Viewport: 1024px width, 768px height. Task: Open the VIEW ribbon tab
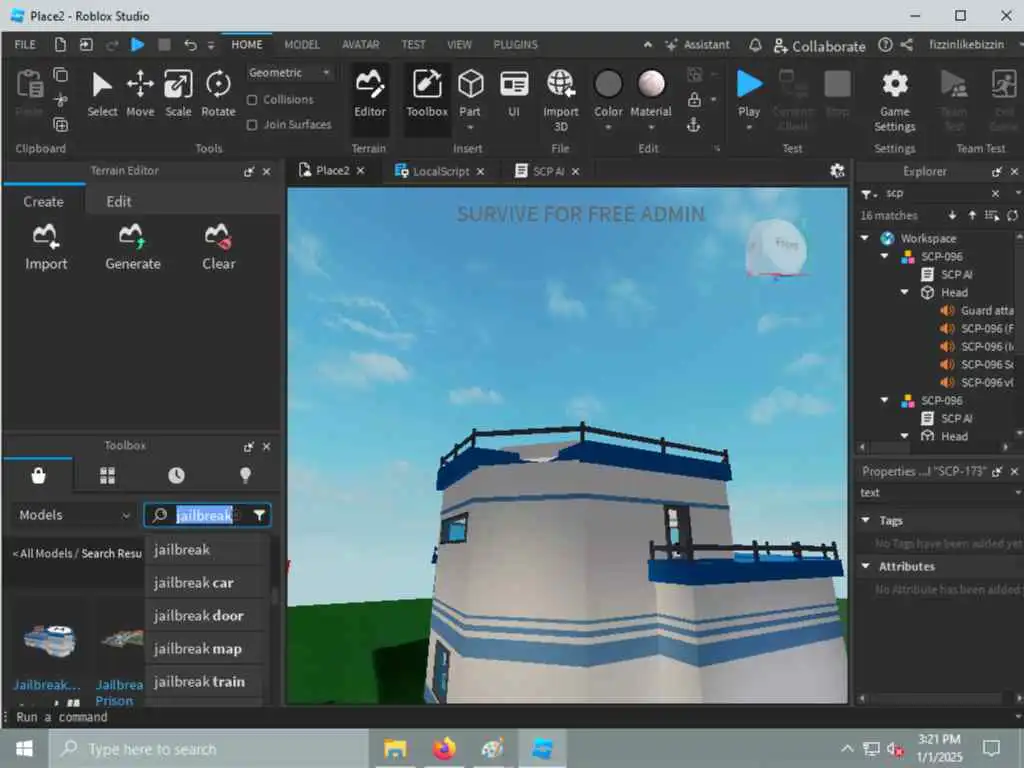(x=459, y=45)
